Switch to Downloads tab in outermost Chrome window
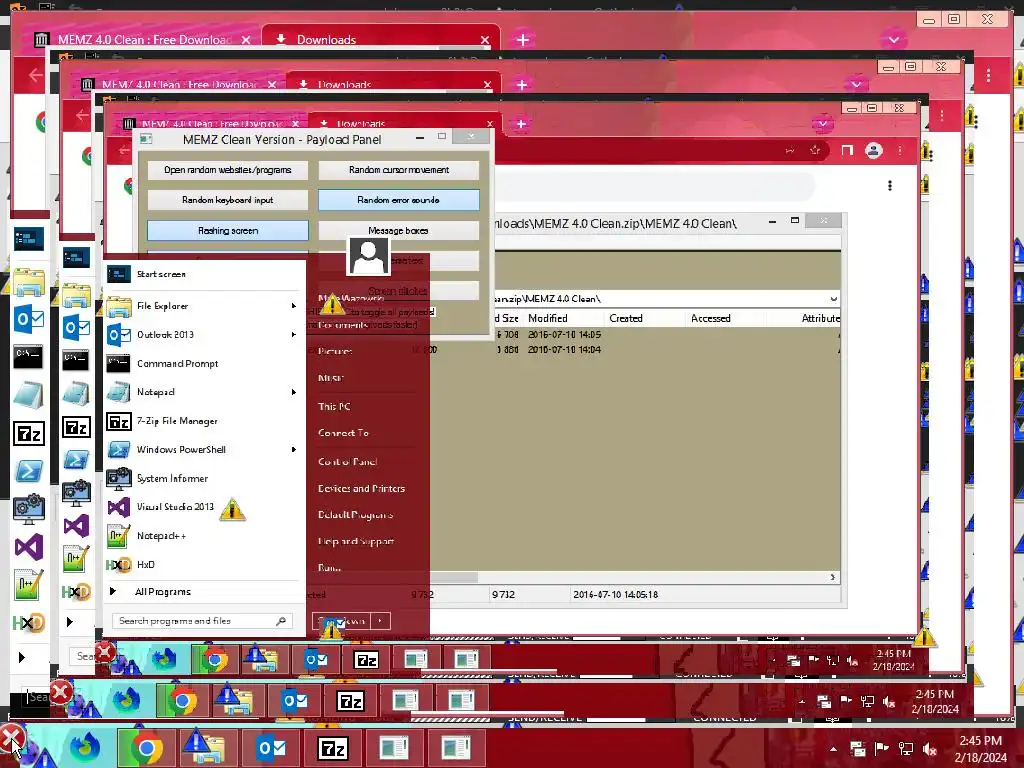Viewport: 1024px width, 768px height. coord(379,40)
